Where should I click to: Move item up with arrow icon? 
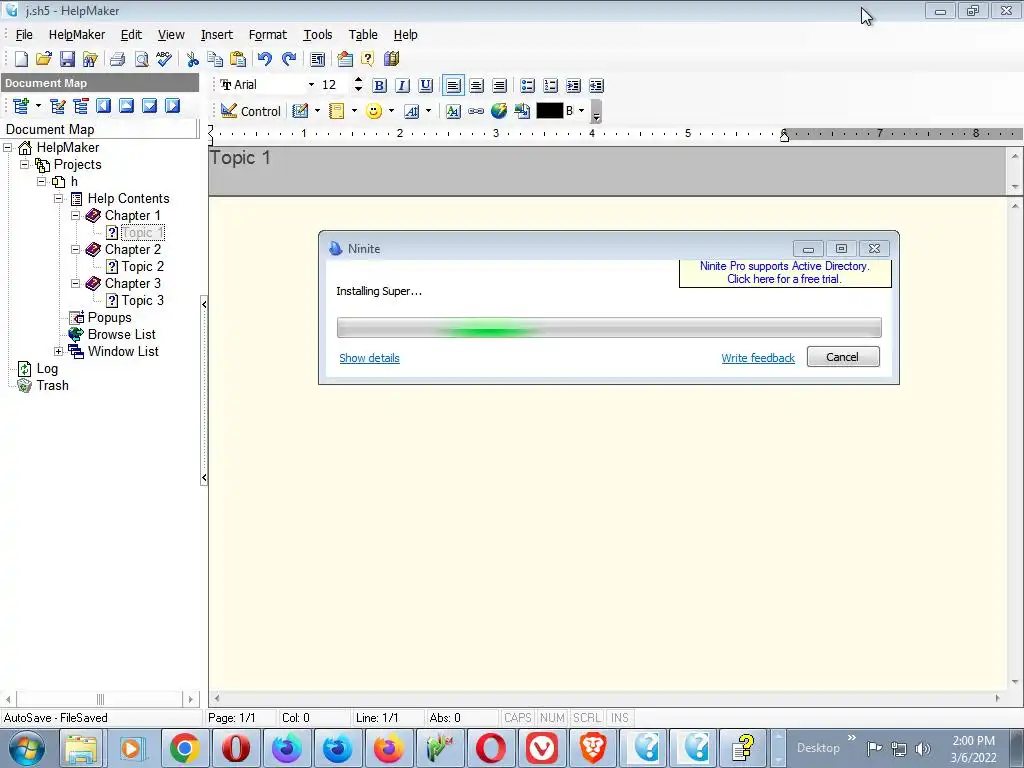tap(127, 106)
